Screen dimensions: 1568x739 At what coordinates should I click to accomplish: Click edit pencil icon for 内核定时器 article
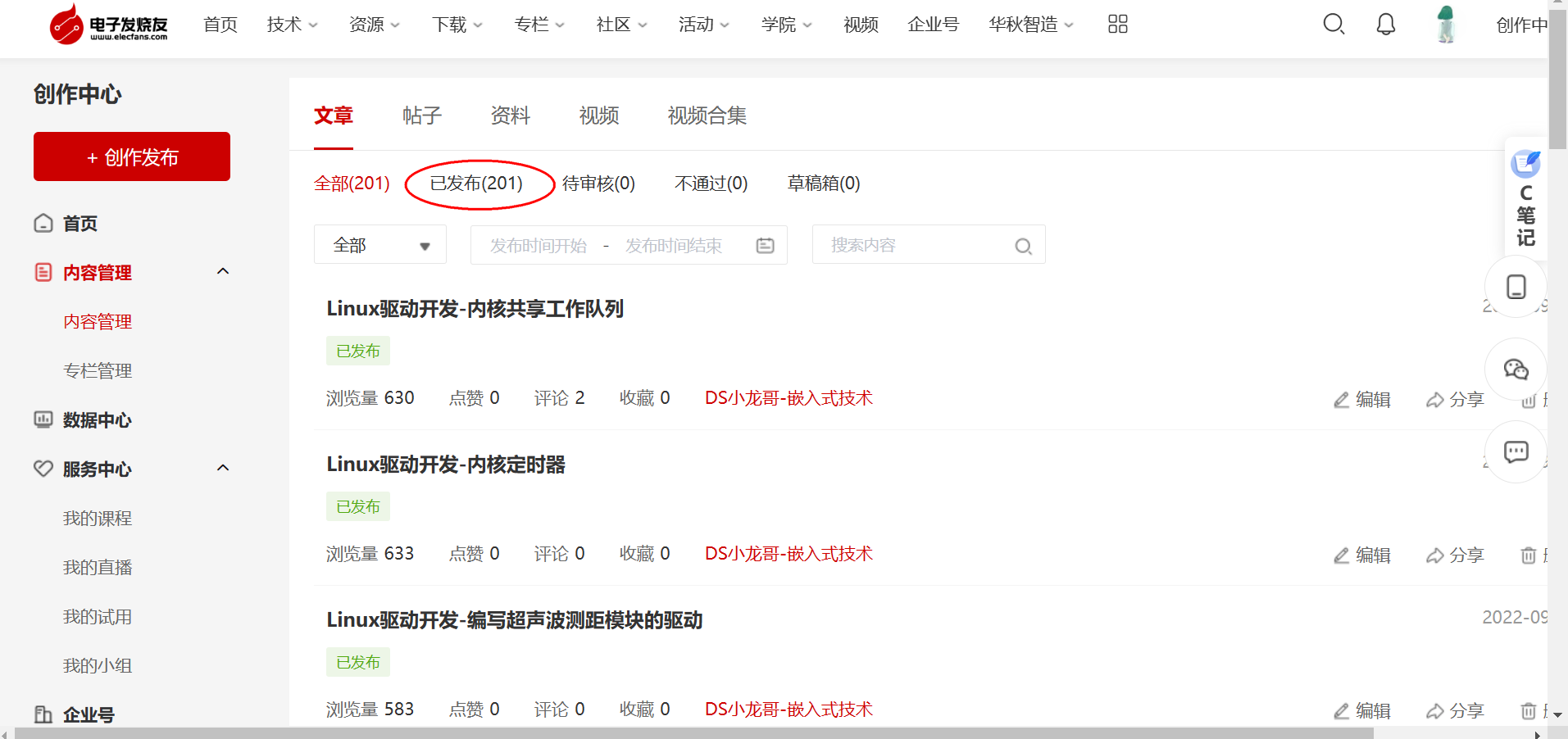pos(1341,555)
